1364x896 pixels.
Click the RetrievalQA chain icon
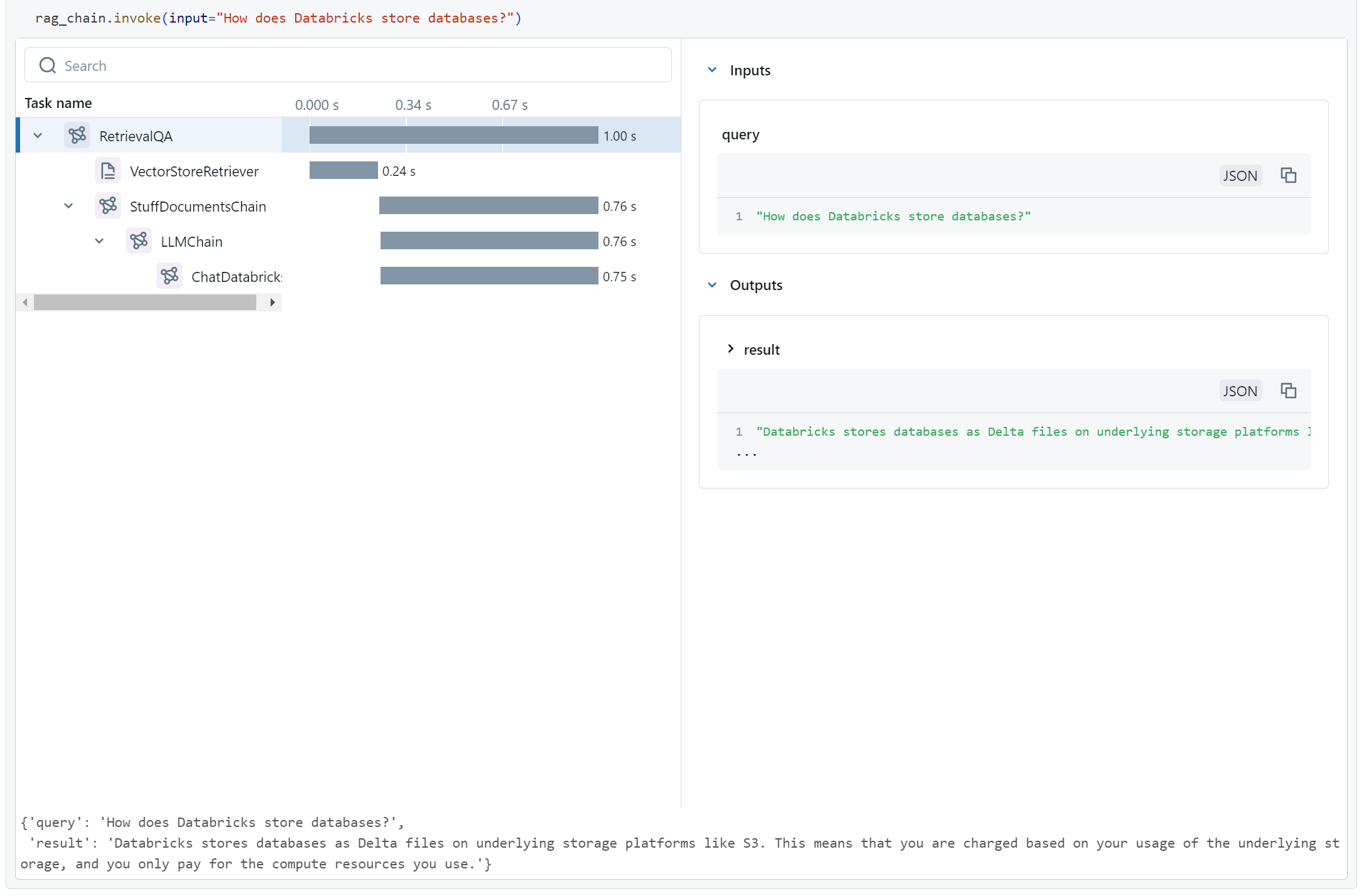click(77, 135)
